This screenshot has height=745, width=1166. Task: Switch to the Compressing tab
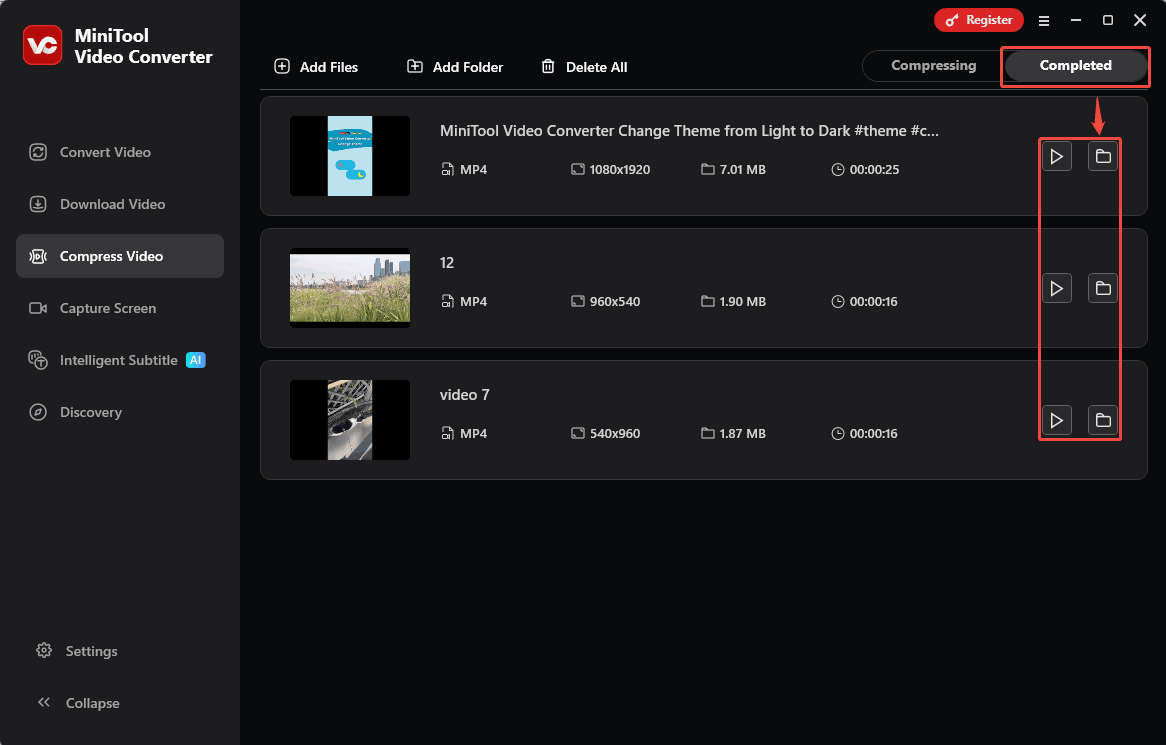932,65
